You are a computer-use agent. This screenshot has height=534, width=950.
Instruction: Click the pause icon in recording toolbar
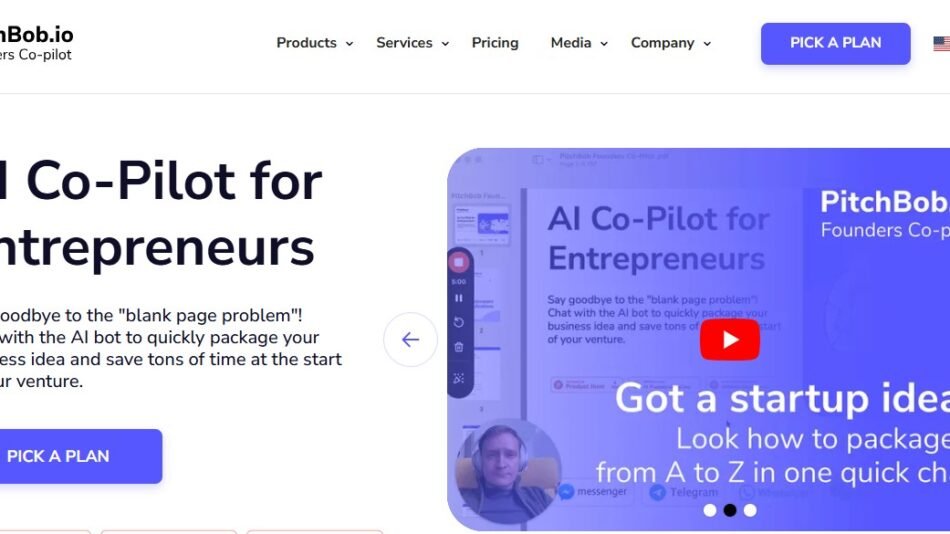tap(459, 298)
